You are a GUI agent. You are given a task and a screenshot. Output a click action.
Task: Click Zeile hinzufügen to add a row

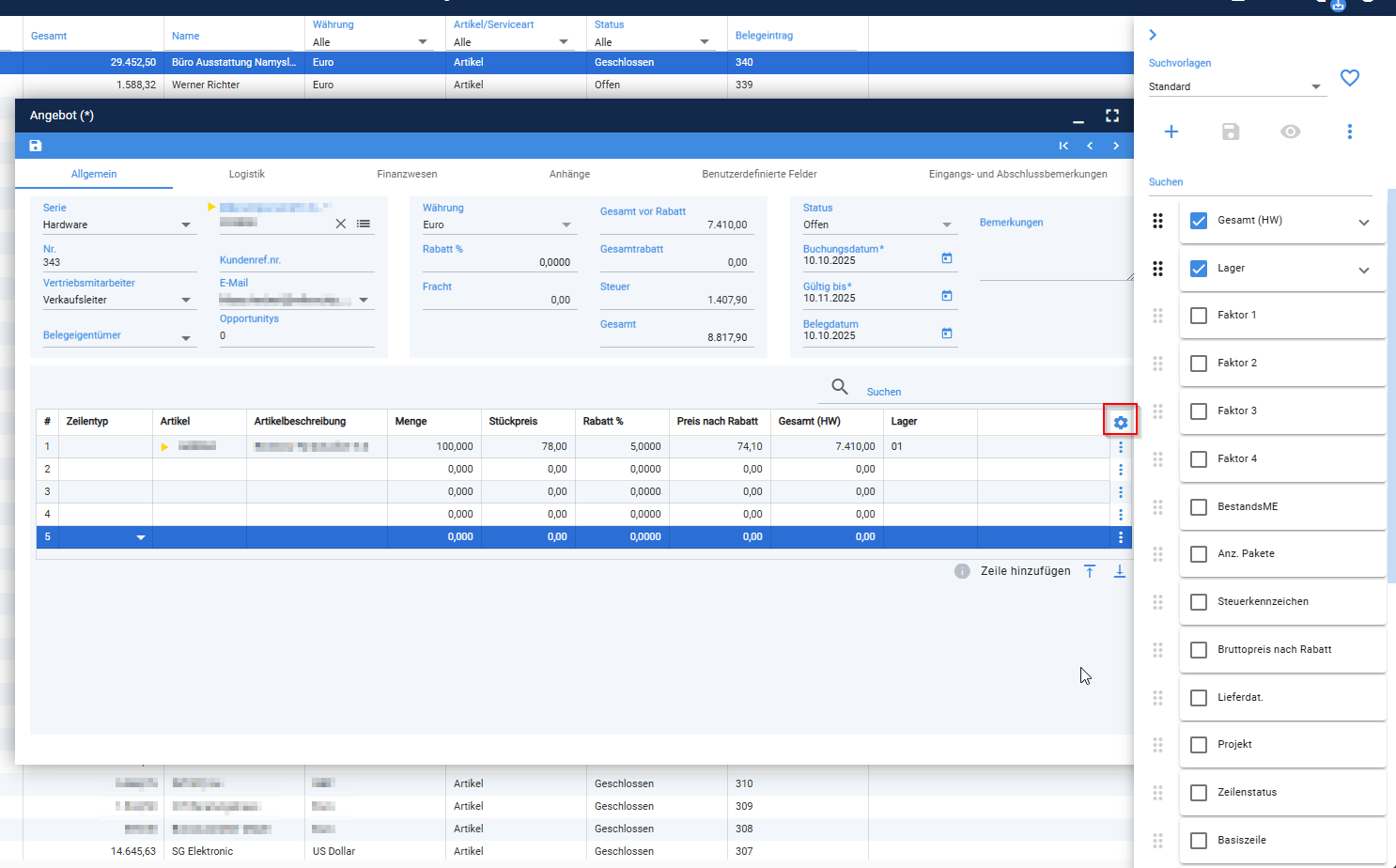point(1026,571)
